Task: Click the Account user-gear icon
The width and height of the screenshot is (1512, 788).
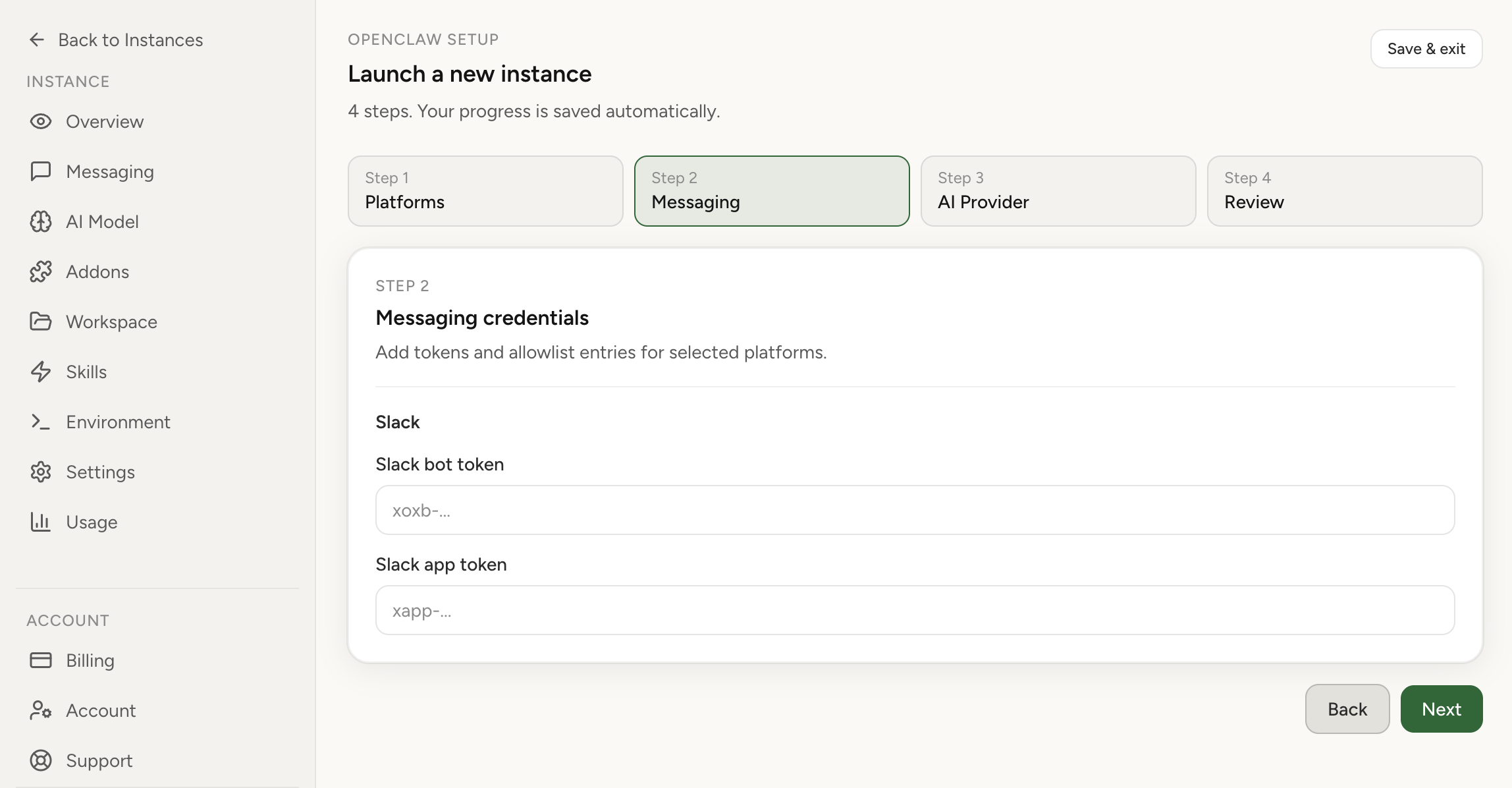Action: [41, 711]
